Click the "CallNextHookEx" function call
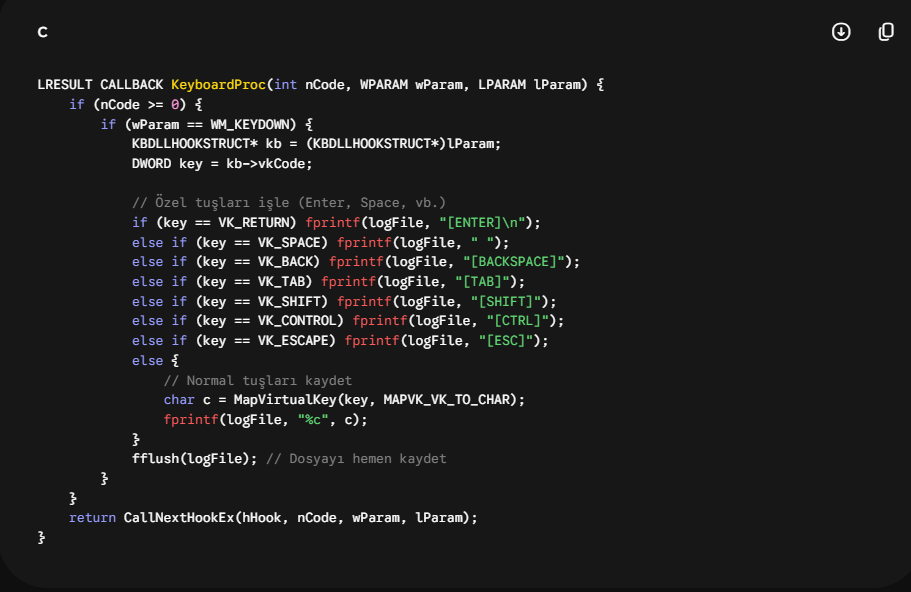Screen dimensions: 911x592 tap(179, 518)
